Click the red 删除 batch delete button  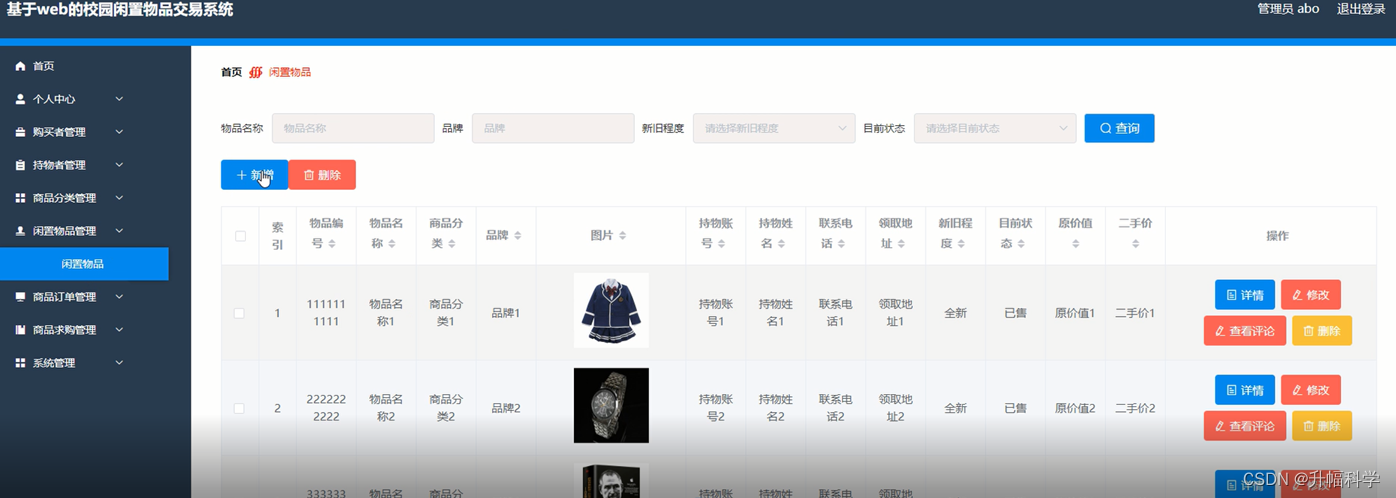click(322, 175)
